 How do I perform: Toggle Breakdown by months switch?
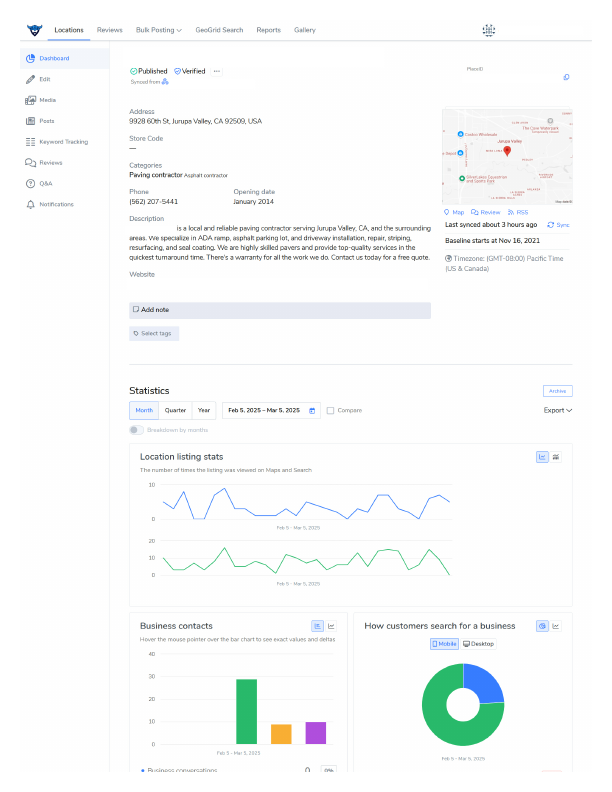point(136,430)
